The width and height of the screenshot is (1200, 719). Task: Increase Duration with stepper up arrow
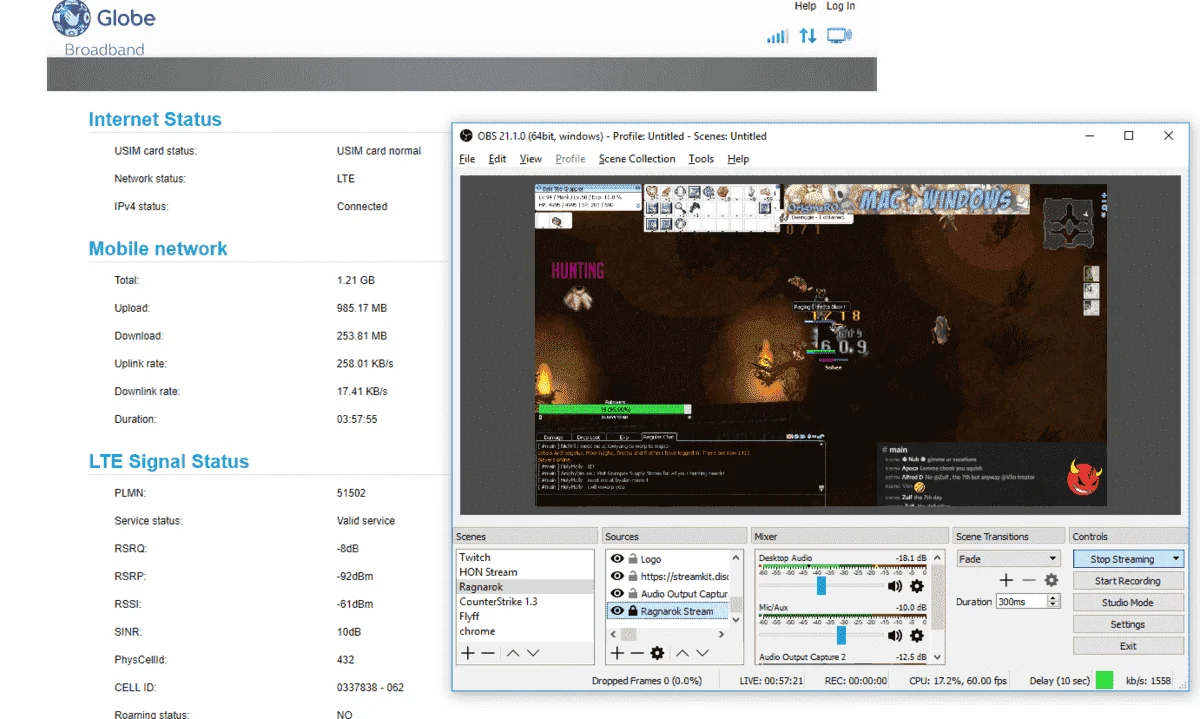[1053, 598]
